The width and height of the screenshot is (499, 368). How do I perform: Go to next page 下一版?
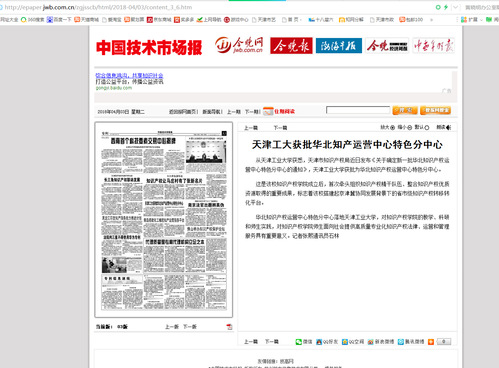pyautogui.click(x=190, y=327)
